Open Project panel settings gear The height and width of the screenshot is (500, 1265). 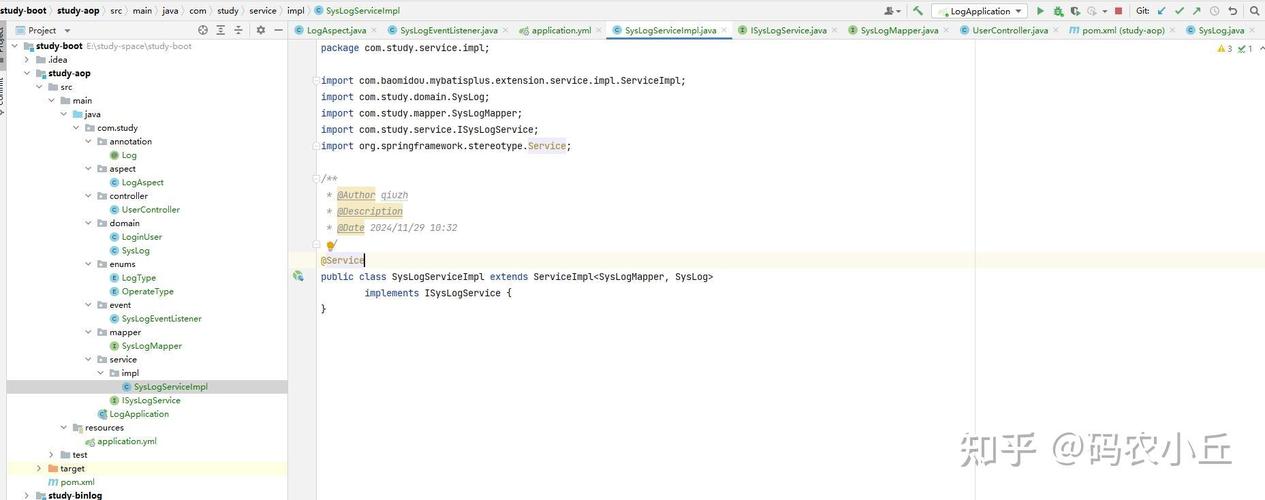[261, 30]
